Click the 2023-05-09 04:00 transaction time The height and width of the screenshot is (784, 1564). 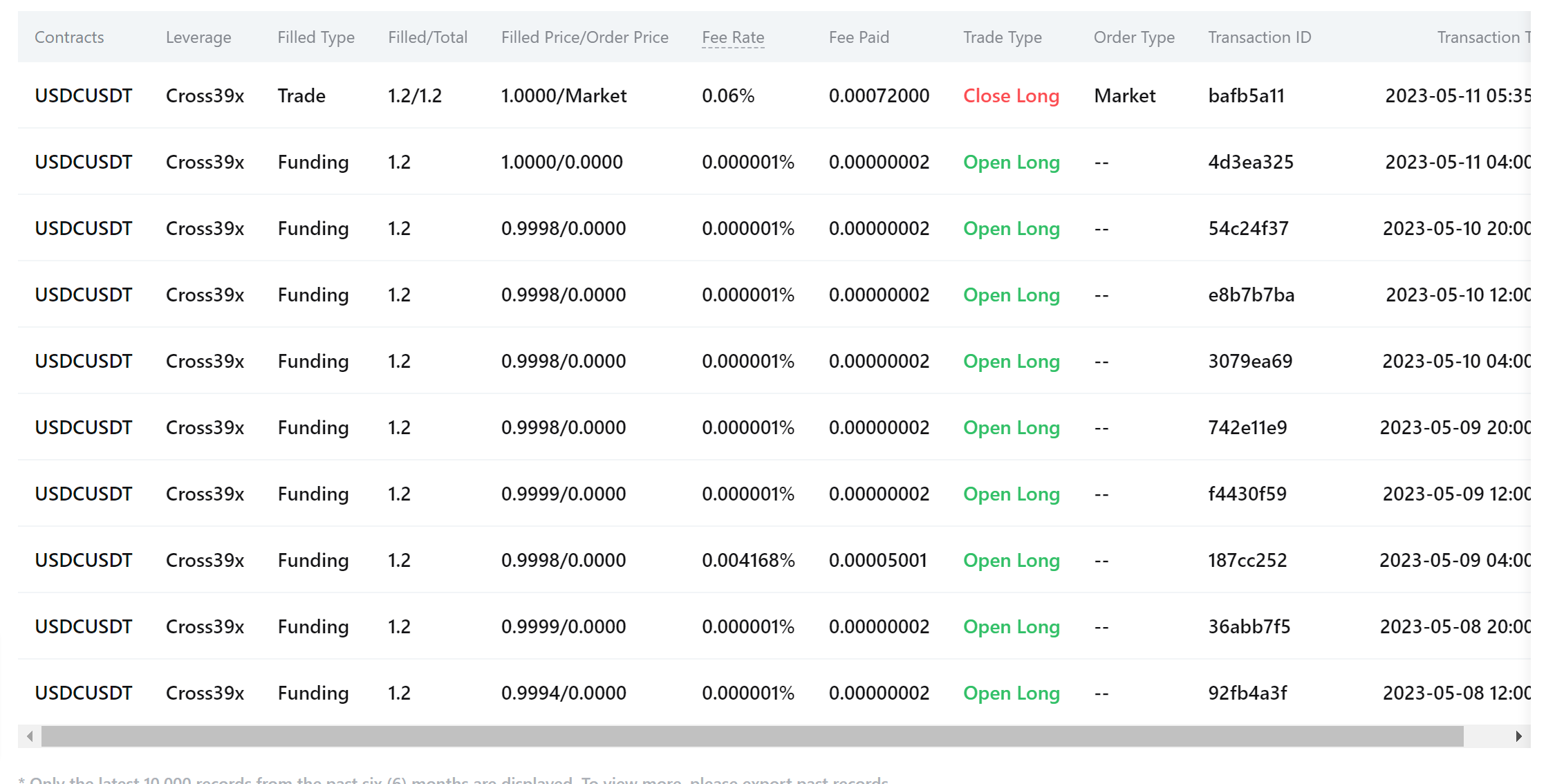[1455, 560]
